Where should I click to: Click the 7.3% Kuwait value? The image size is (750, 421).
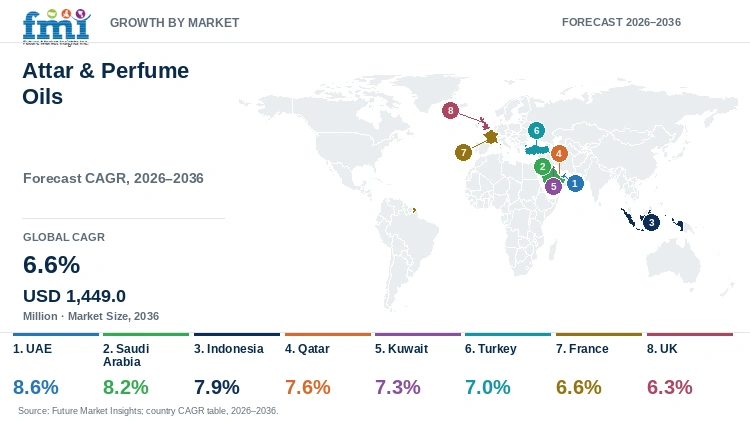[x=397, y=387]
